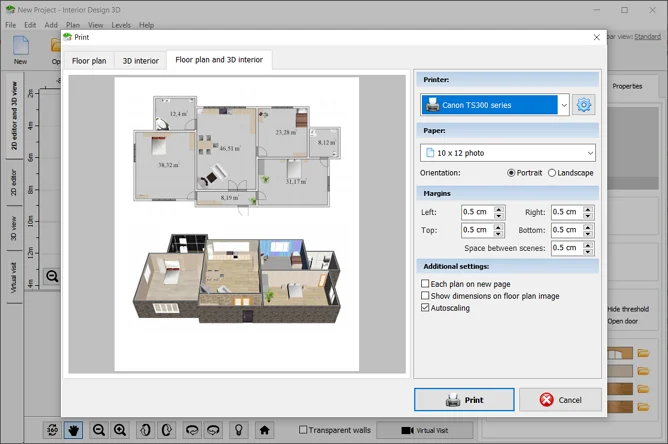Open Properties tab in main window

click(x=627, y=86)
